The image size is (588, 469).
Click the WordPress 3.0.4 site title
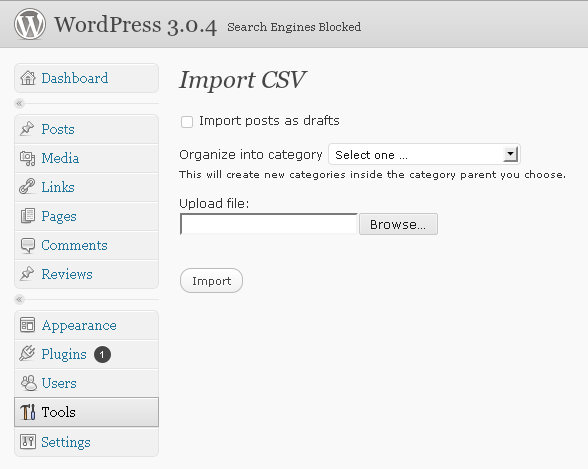point(136,25)
